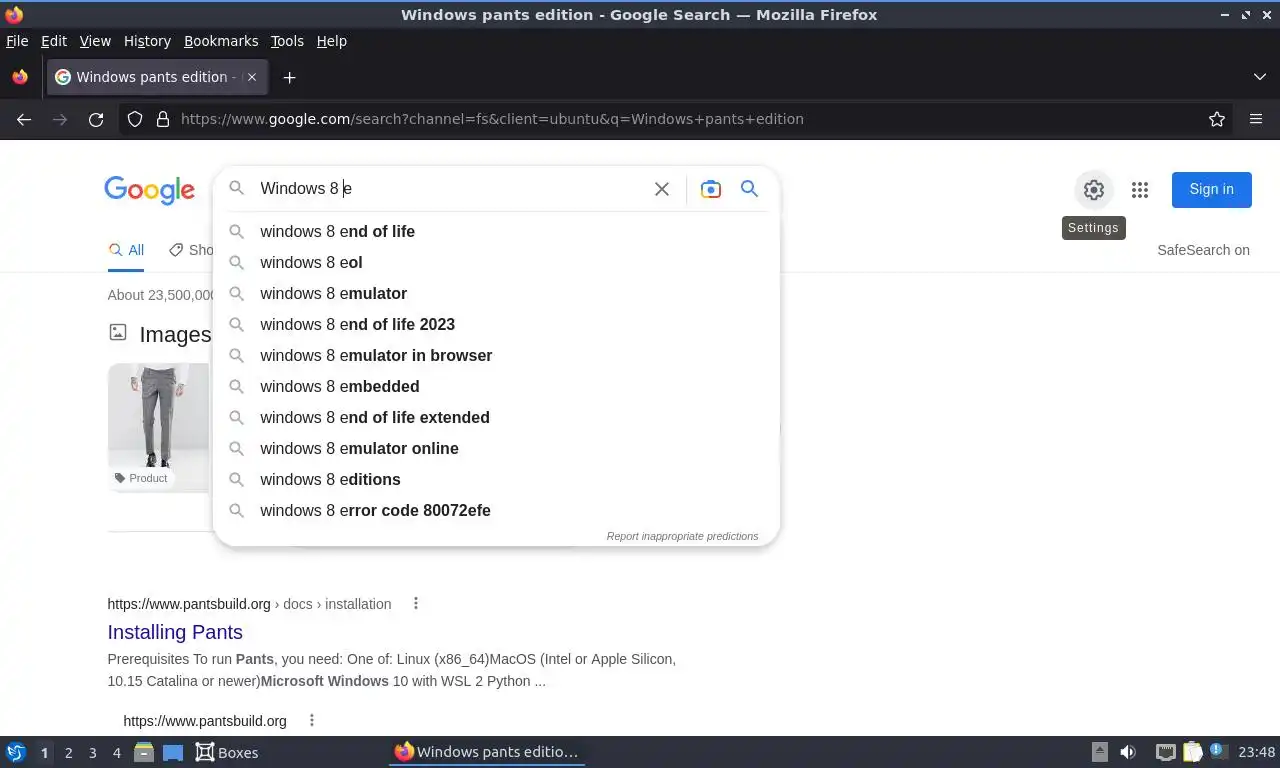Select the All results tab

click(126, 250)
